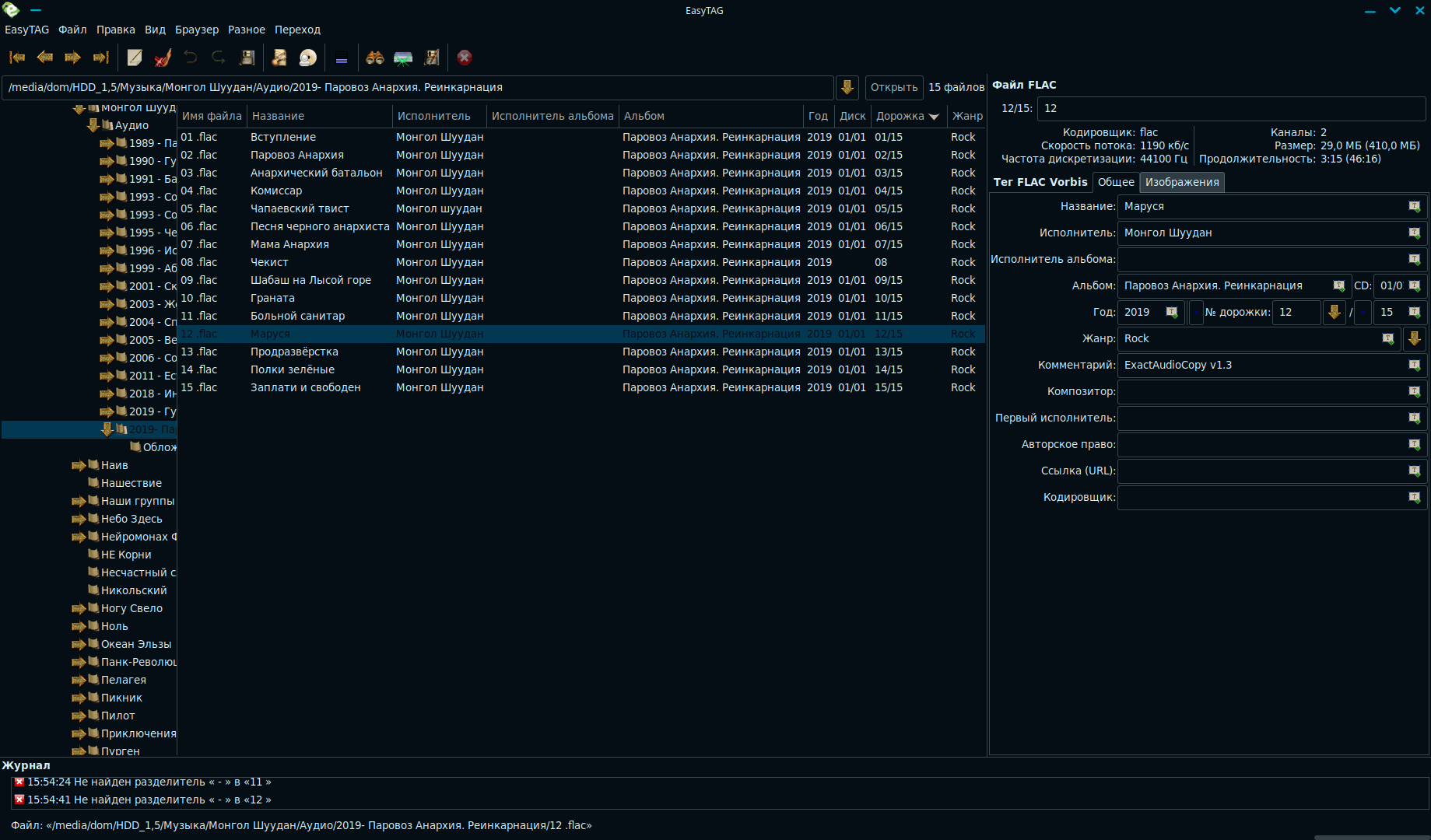Apply the Год tag to selected files
Screen dimensions: 1431x840
coord(1172,313)
